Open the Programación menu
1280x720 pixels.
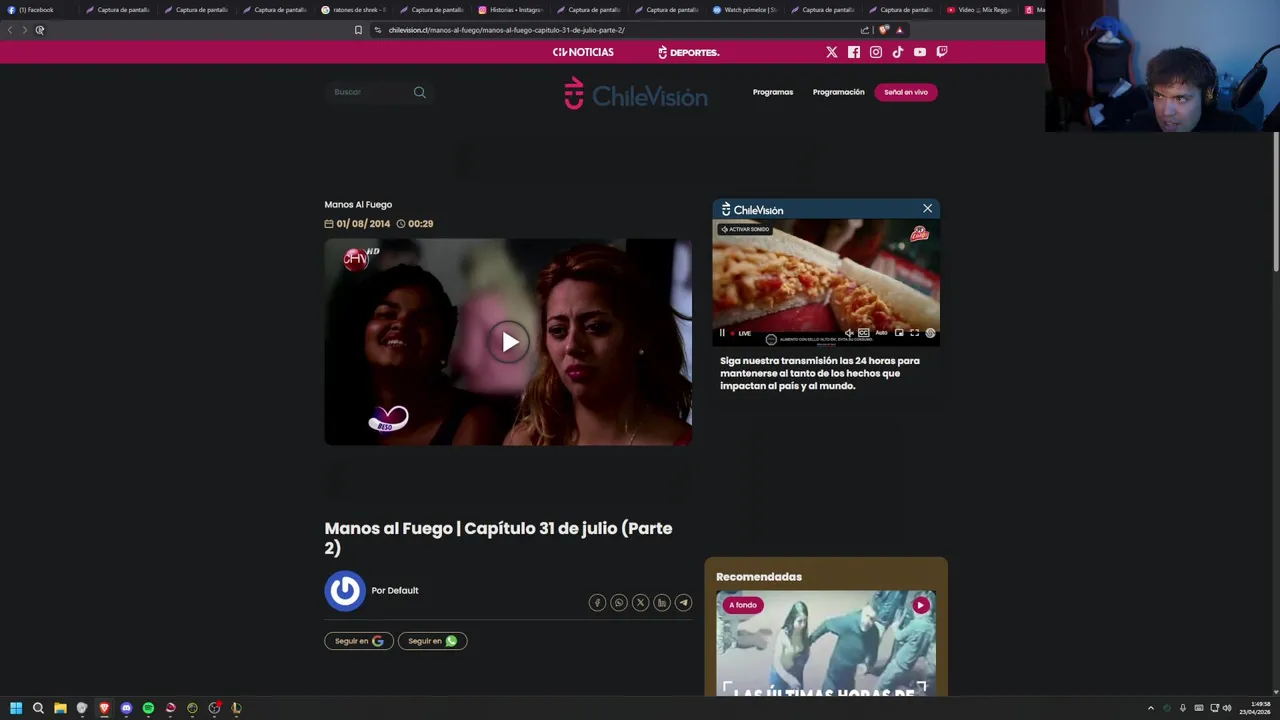[838, 92]
